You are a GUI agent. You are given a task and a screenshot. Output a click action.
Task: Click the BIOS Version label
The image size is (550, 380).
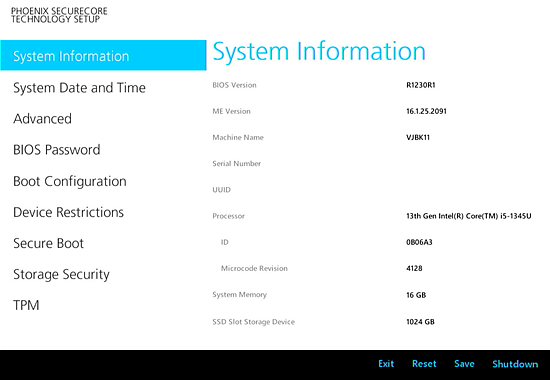tap(234, 85)
